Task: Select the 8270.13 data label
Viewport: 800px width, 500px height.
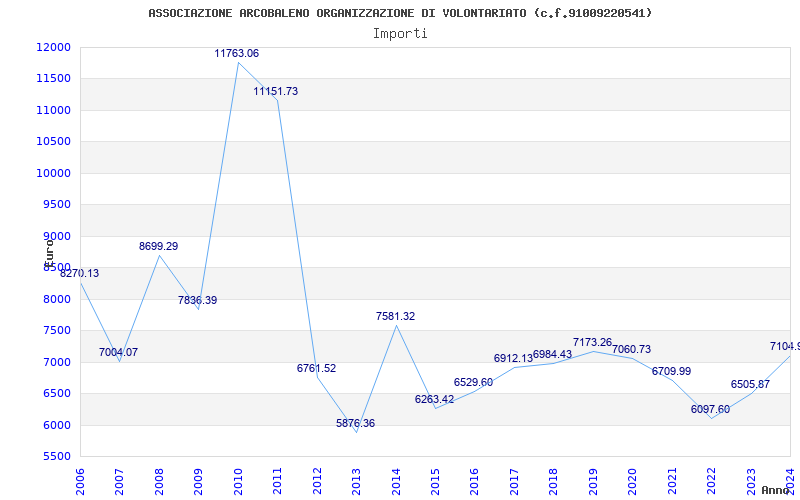Action: click(79, 273)
